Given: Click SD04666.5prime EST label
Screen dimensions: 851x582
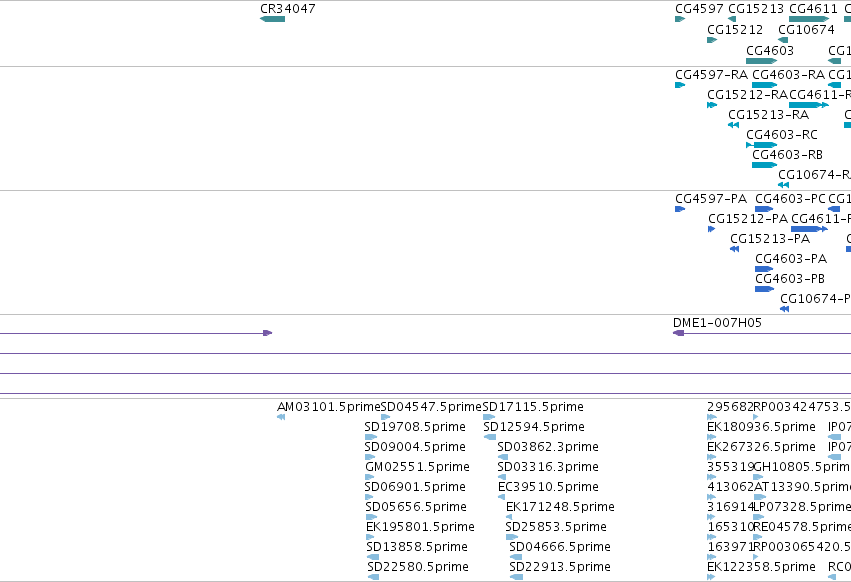Looking at the screenshot, I should pos(560,547).
